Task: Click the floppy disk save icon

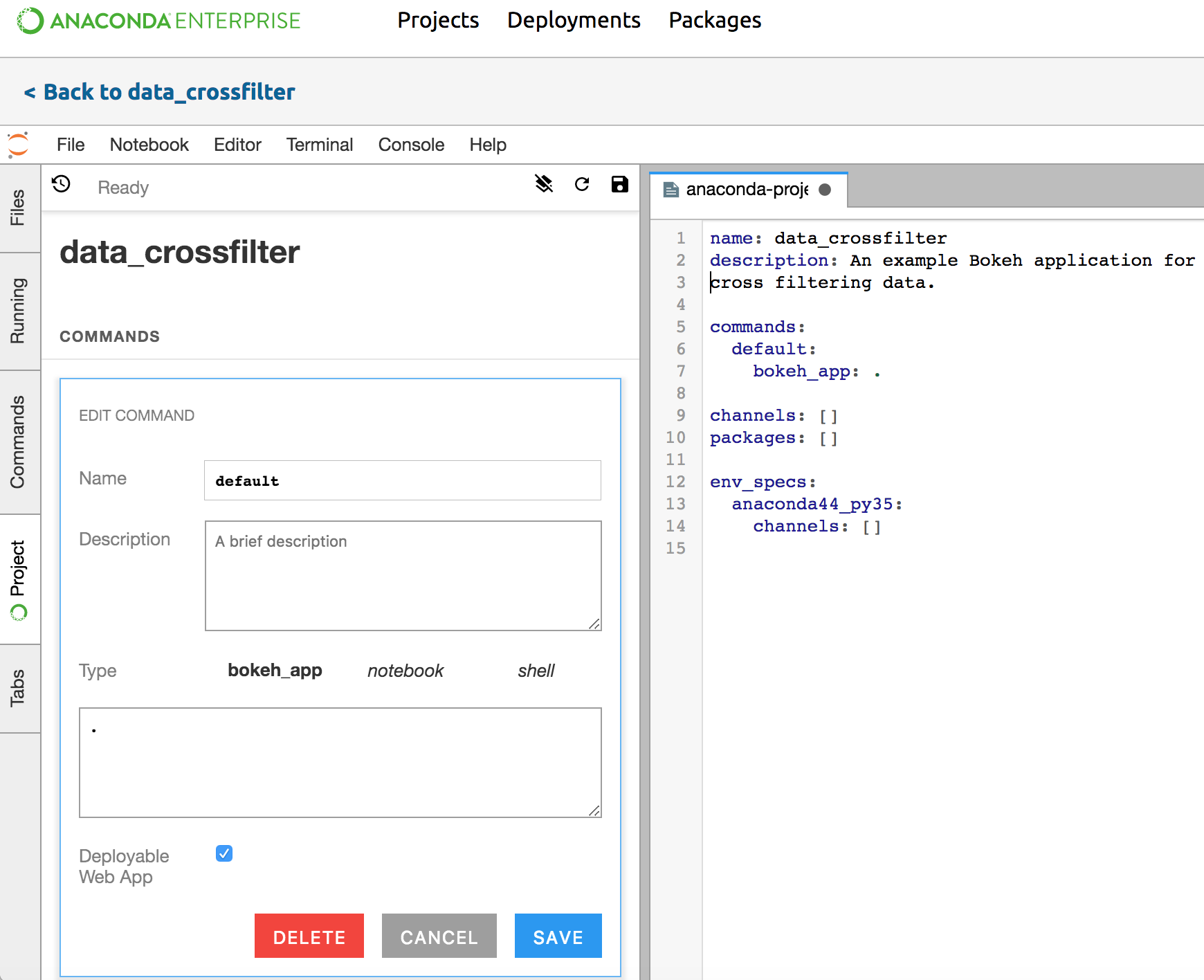Action: click(620, 184)
